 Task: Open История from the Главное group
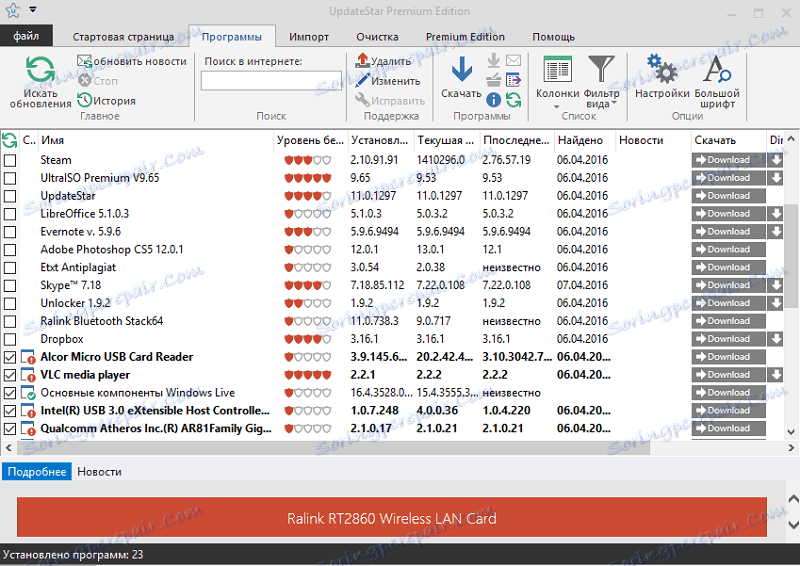[x=107, y=101]
